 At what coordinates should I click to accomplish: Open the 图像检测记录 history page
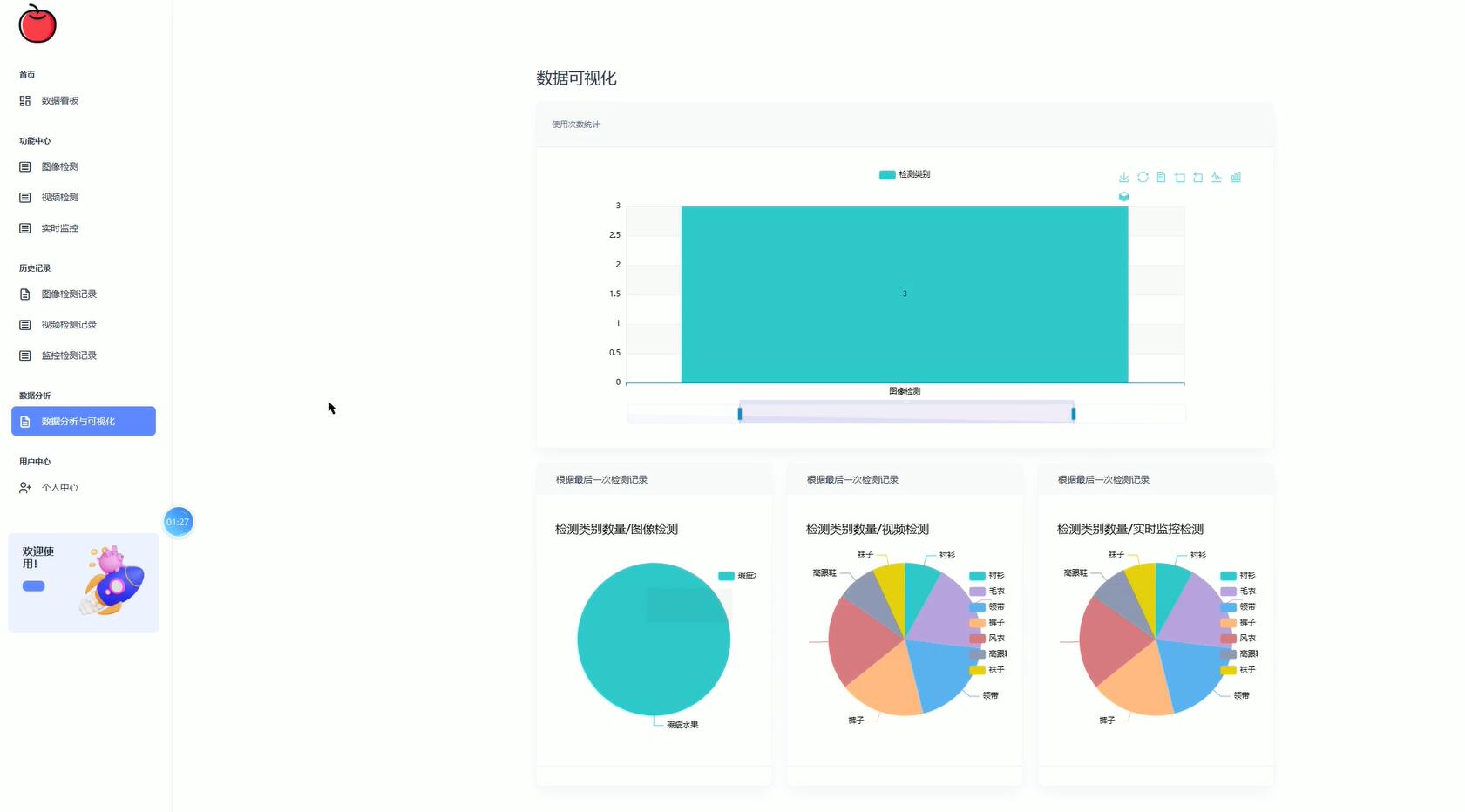pos(68,294)
